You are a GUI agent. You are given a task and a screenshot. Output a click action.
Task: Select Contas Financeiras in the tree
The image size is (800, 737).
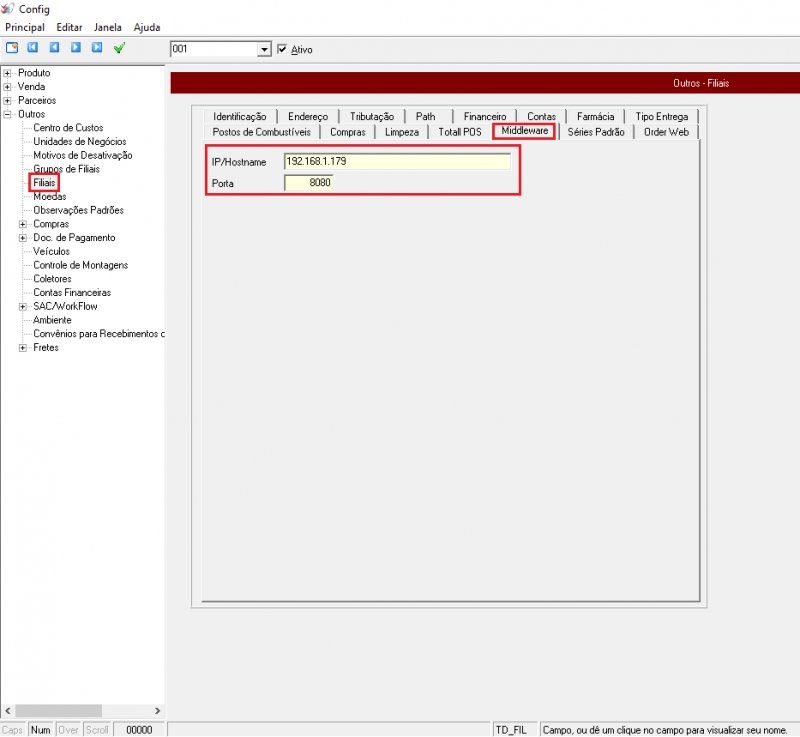click(x=72, y=292)
